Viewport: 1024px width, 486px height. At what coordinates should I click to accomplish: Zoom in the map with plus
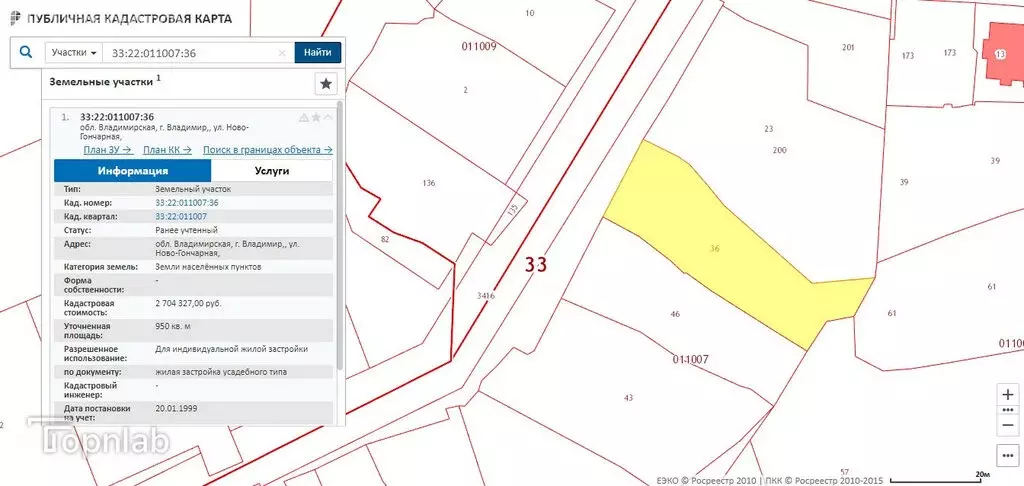coord(1008,395)
